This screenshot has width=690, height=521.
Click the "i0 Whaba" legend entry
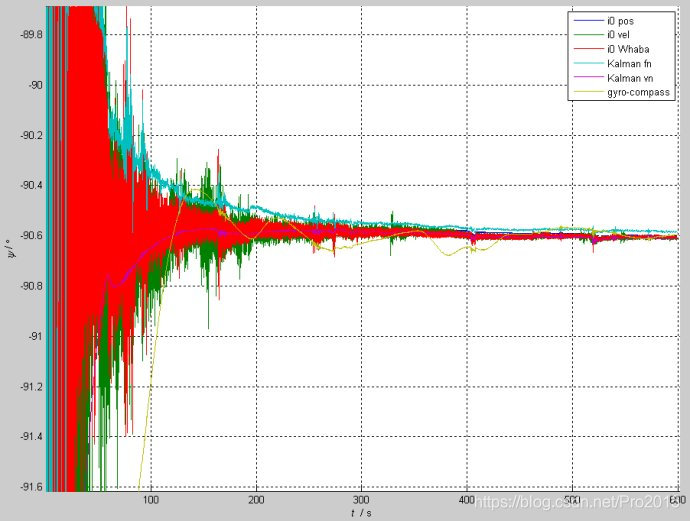628,49
